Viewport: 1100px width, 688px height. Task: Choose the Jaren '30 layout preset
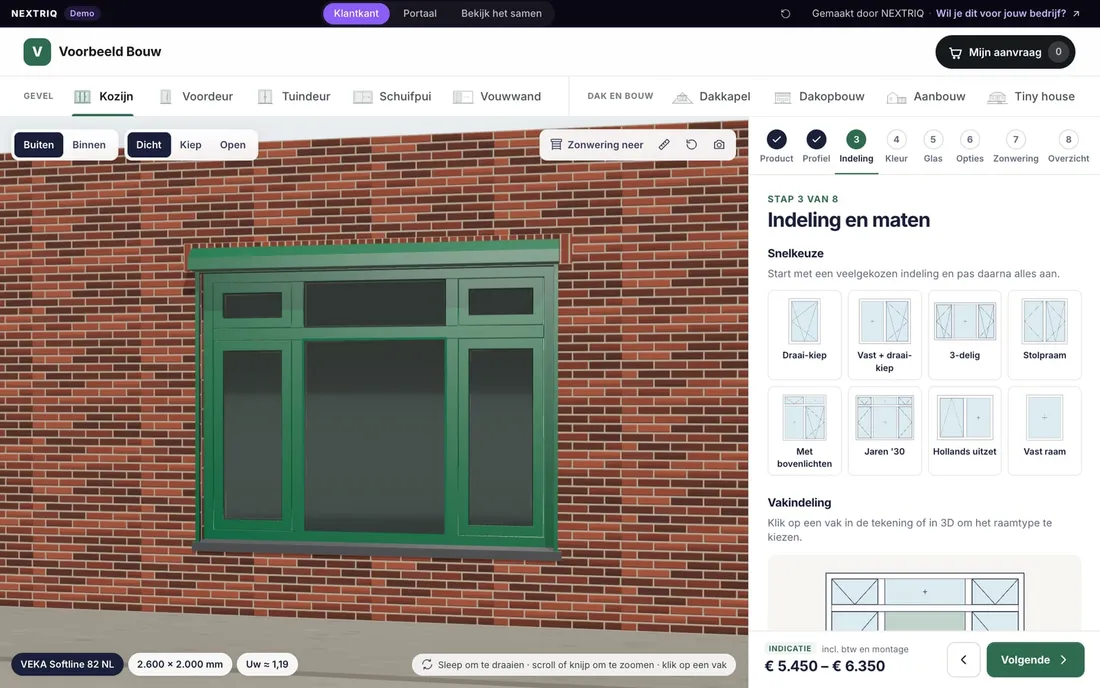click(x=885, y=431)
